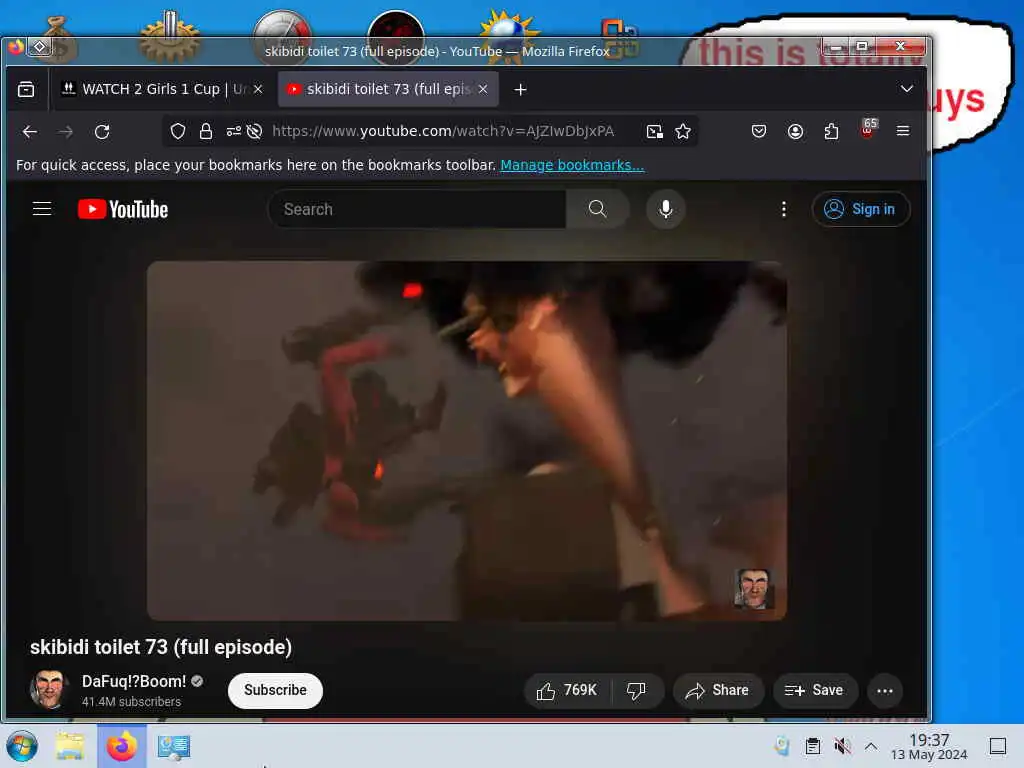Open the Pocket save icon
This screenshot has height=768, width=1024.
tap(758, 132)
